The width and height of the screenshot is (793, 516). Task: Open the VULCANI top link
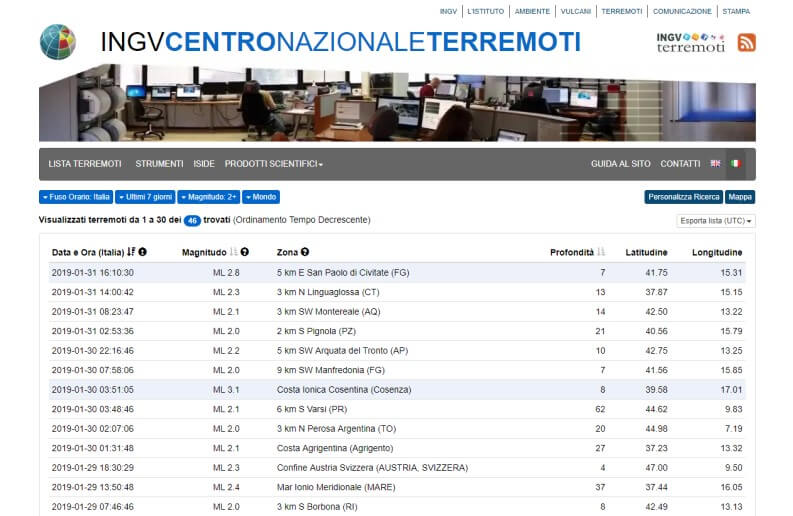576,11
